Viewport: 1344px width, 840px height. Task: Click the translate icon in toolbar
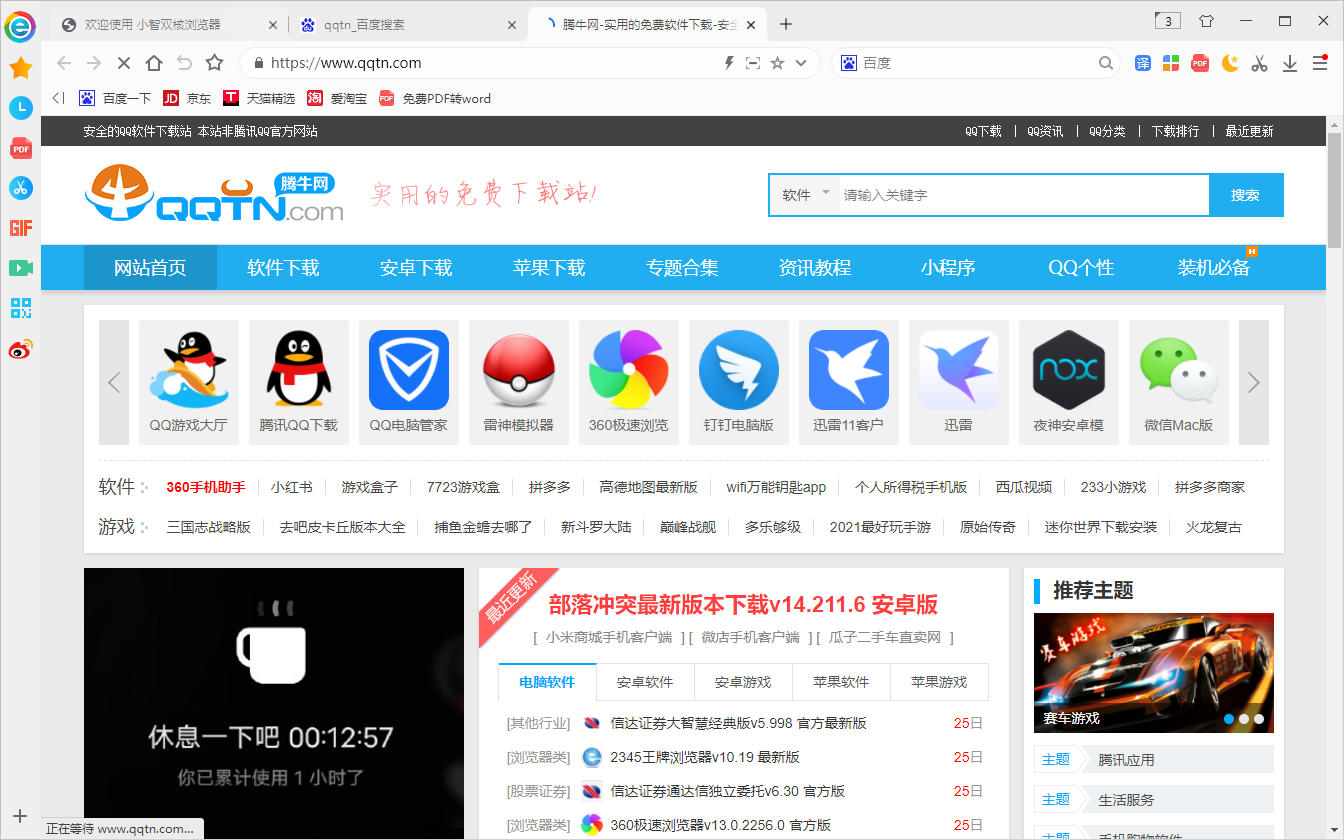coord(1143,63)
